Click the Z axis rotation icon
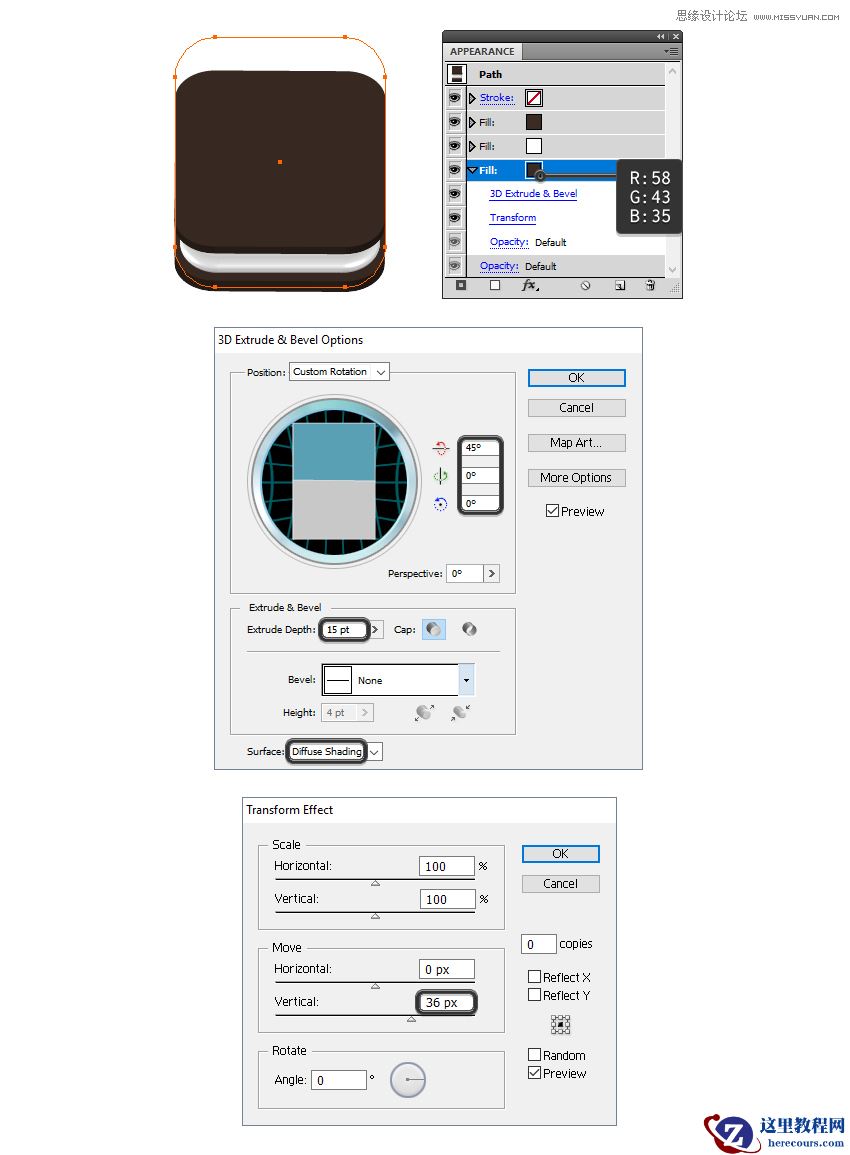Image resolution: width=850 pixels, height=1155 pixels. [x=440, y=504]
